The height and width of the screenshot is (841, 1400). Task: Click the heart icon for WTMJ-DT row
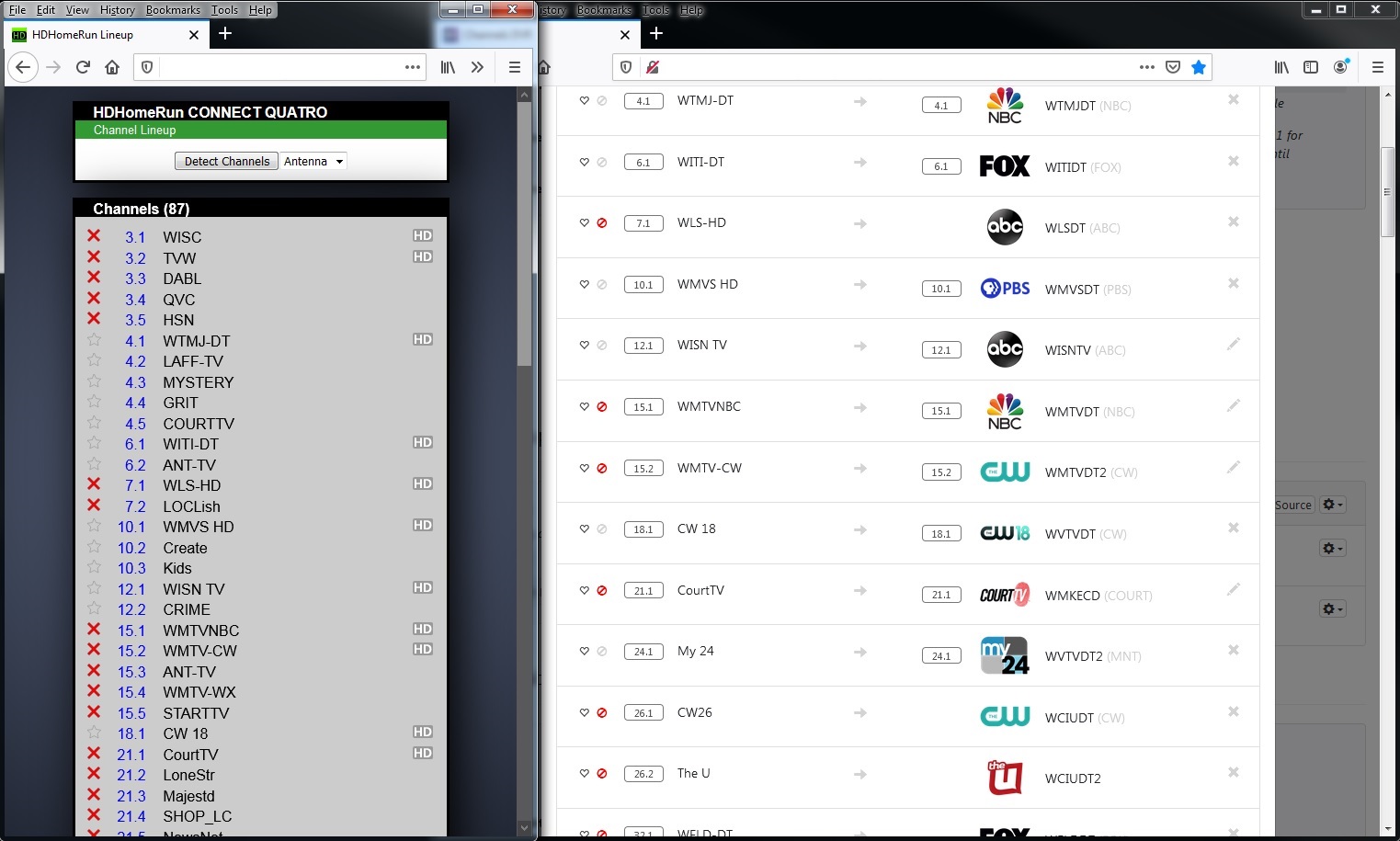[584, 101]
